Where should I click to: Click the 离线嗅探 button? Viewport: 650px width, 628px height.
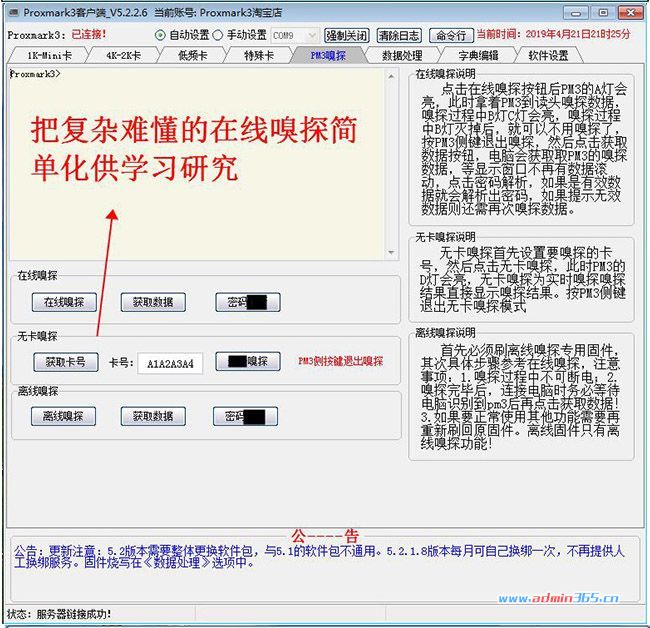tap(63, 416)
